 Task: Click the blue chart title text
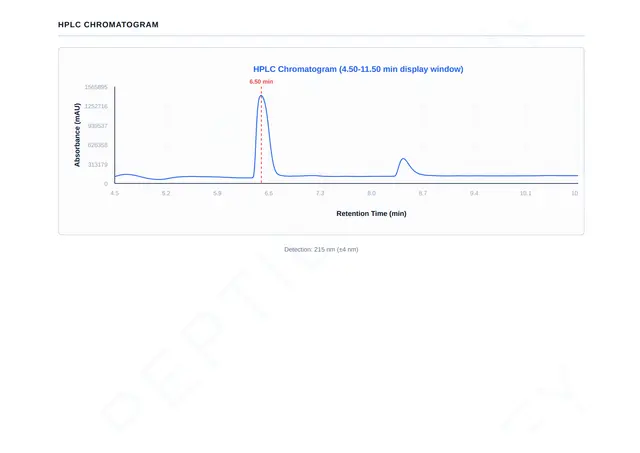358,69
